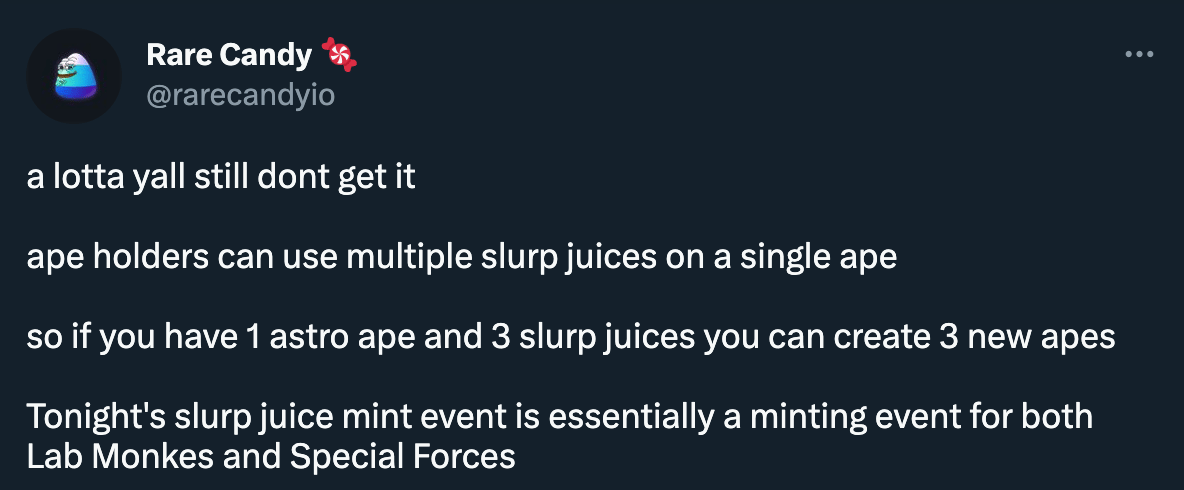
Task: Click the "ape holders can use multiple" sentence
Action: (461, 257)
